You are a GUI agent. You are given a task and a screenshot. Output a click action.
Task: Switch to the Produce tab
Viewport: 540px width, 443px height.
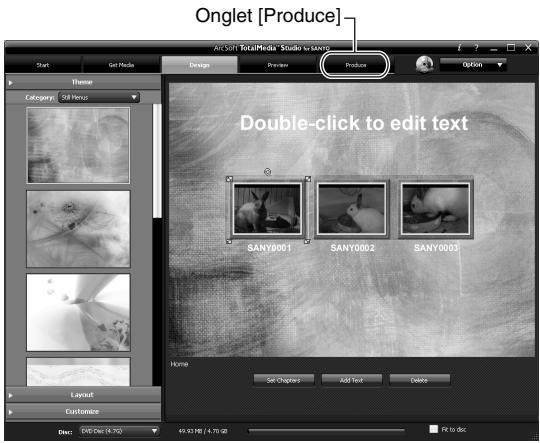pyautogui.click(x=355, y=65)
